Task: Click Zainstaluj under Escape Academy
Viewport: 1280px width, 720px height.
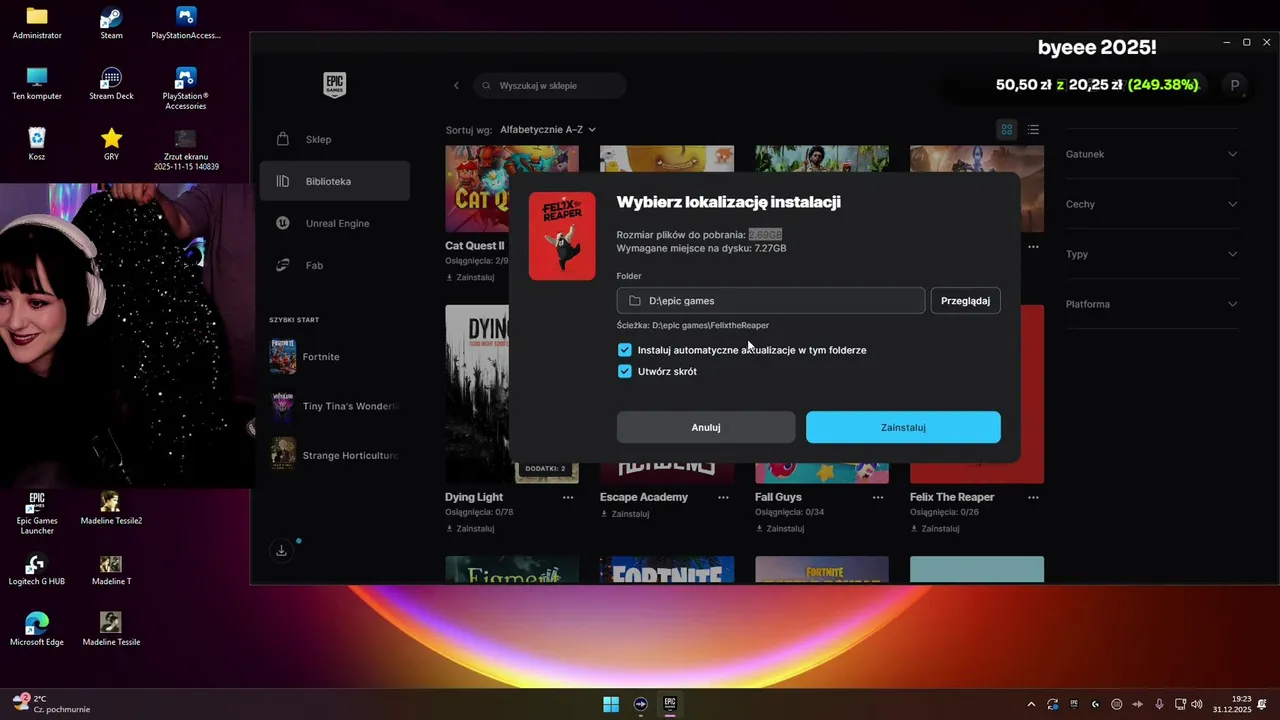Action: coord(625,514)
